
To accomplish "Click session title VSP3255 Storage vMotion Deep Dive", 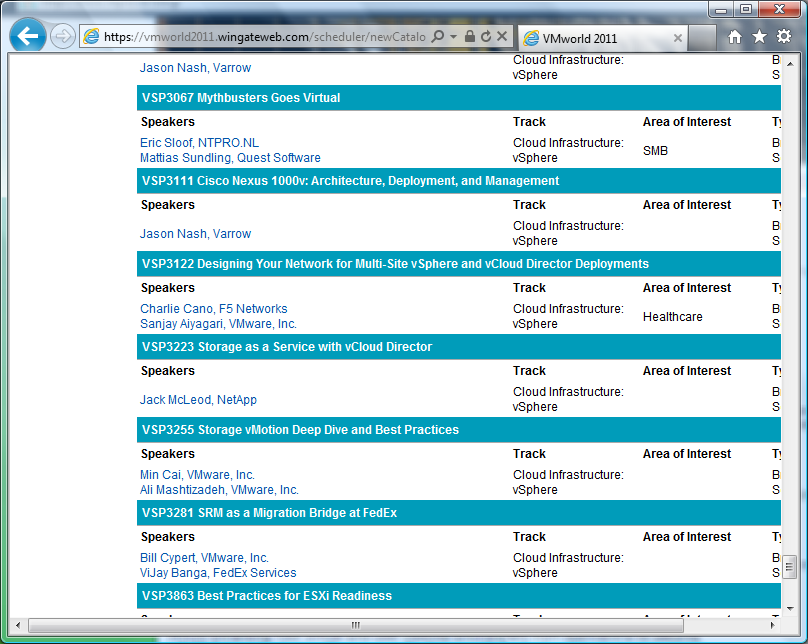I will click(300, 430).
